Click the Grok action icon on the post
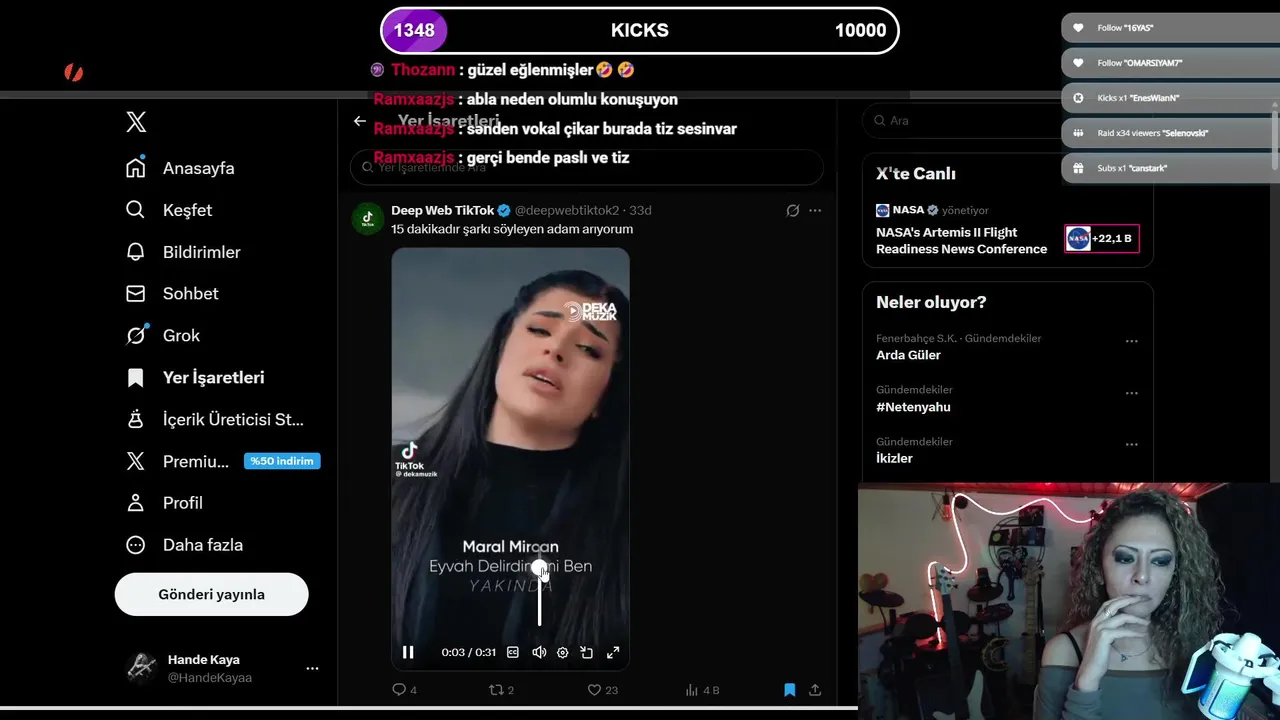This screenshot has height=720, width=1280. tap(792, 210)
